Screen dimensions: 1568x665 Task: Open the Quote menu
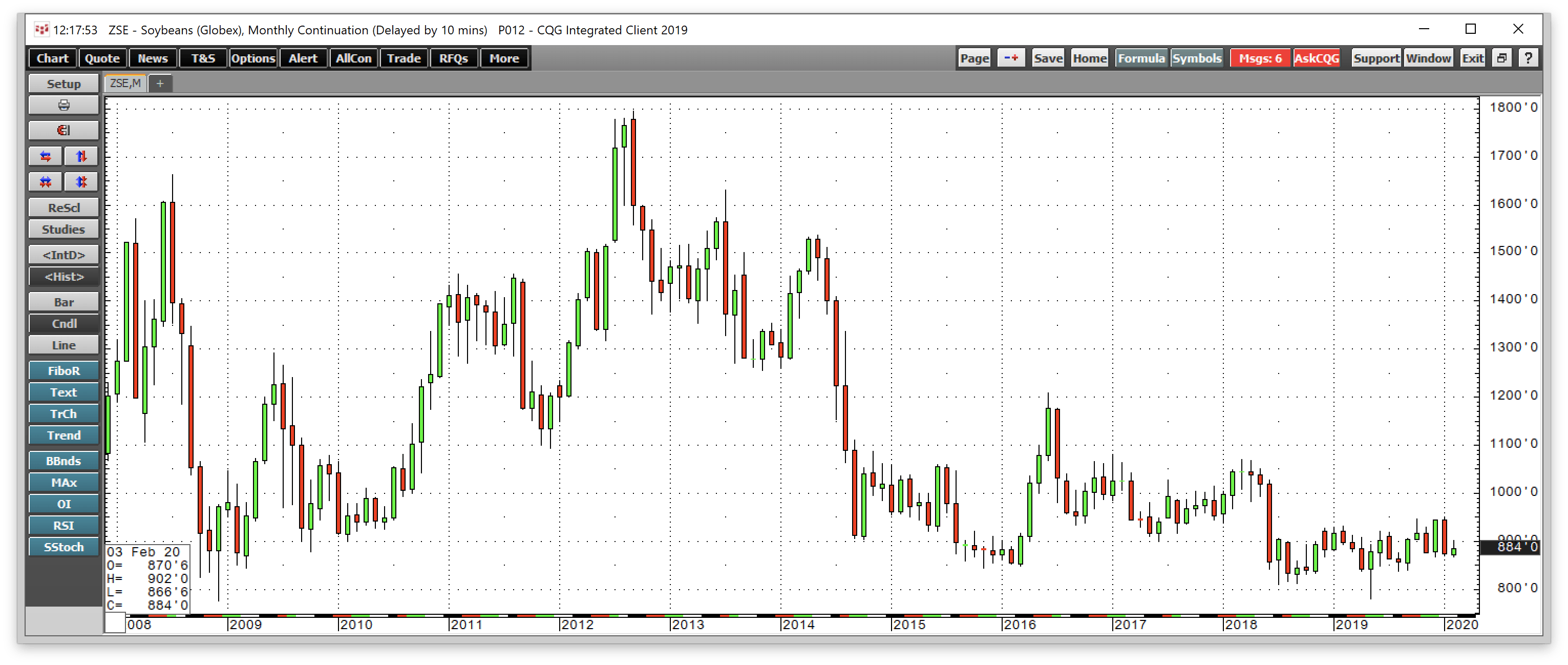[x=102, y=58]
